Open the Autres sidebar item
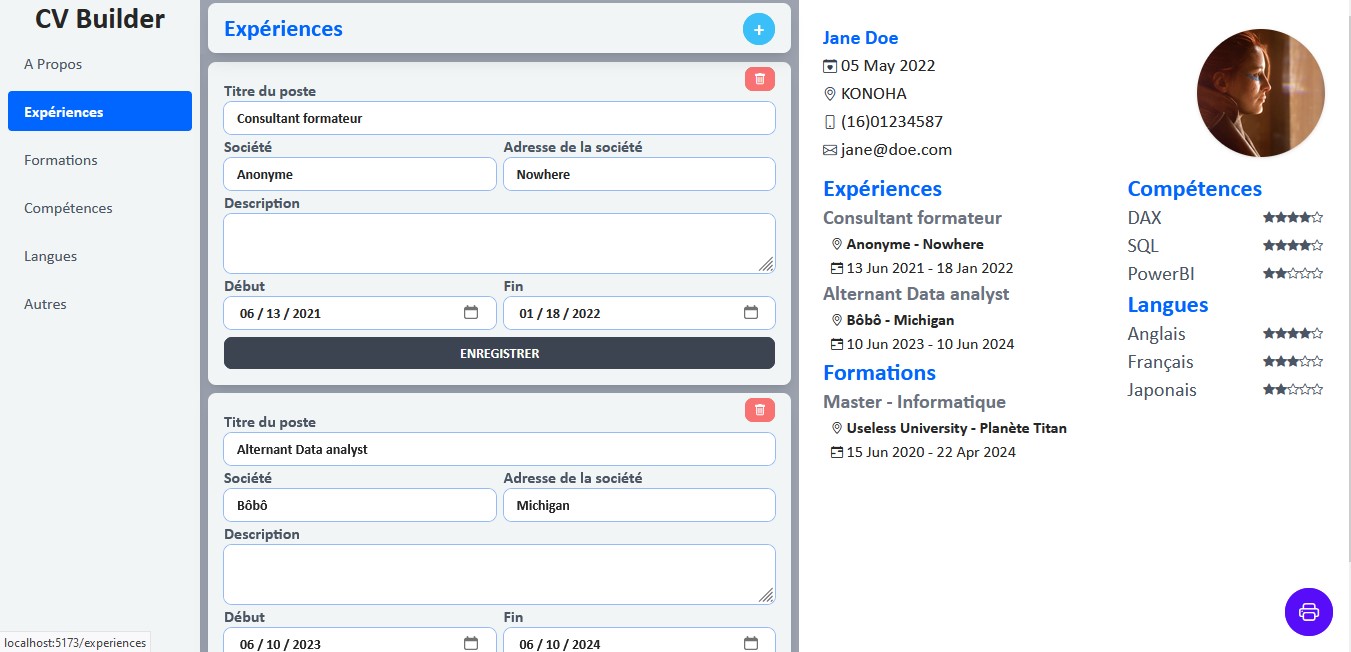The height and width of the screenshot is (652, 1351). click(45, 304)
